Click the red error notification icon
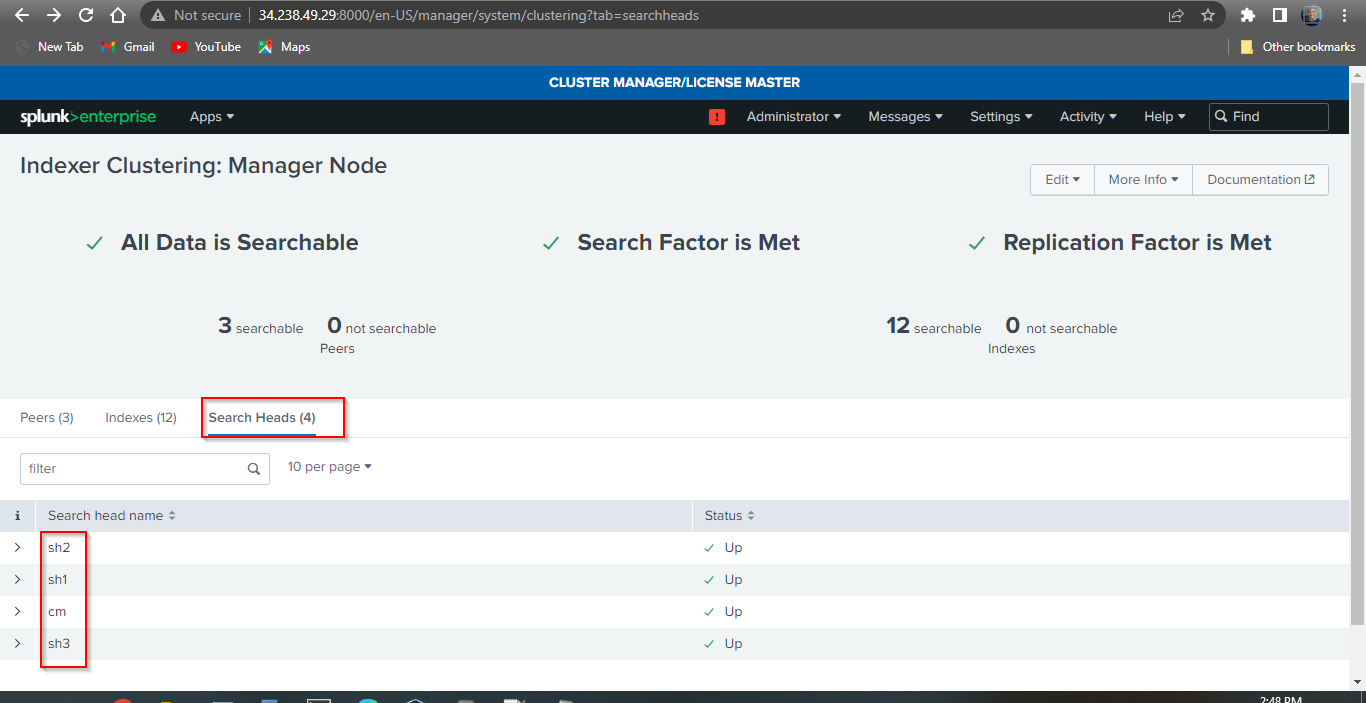1366x703 pixels. click(716, 117)
